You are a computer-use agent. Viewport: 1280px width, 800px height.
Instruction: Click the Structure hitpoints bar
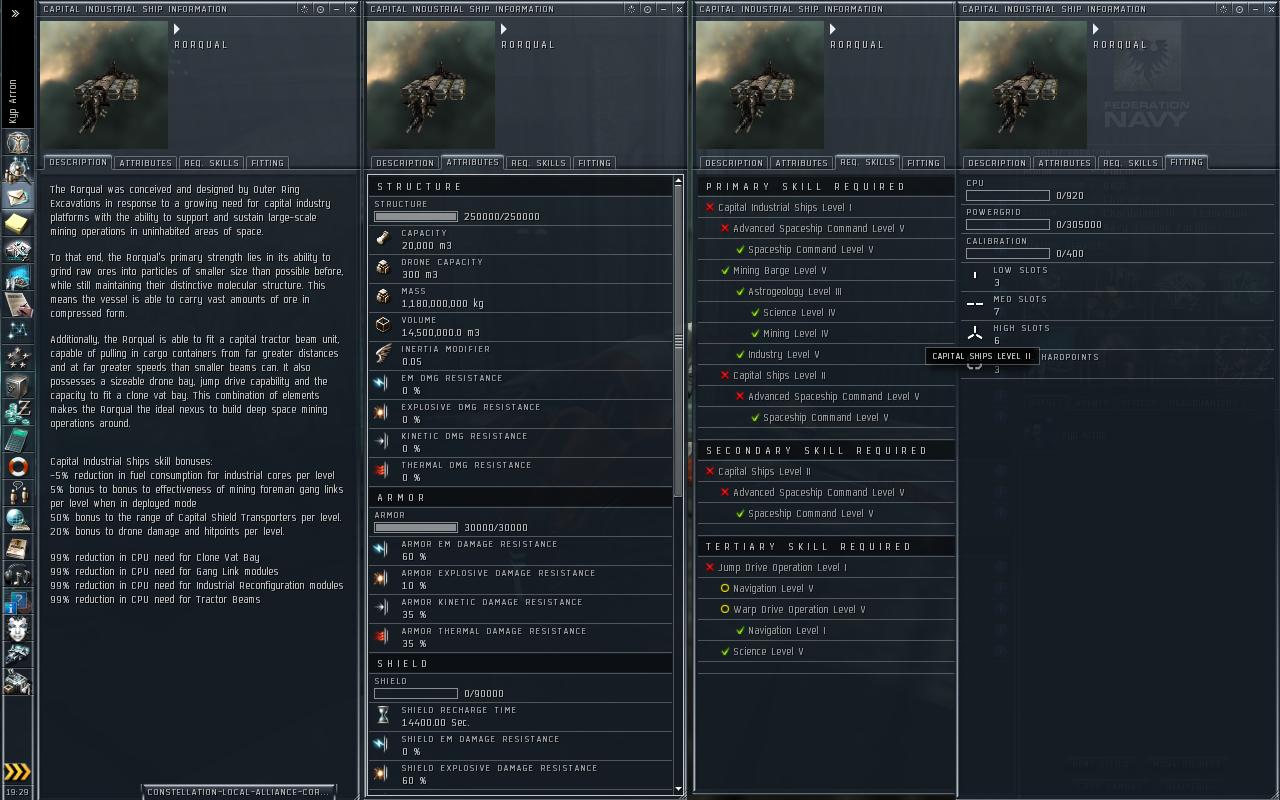tap(416, 217)
